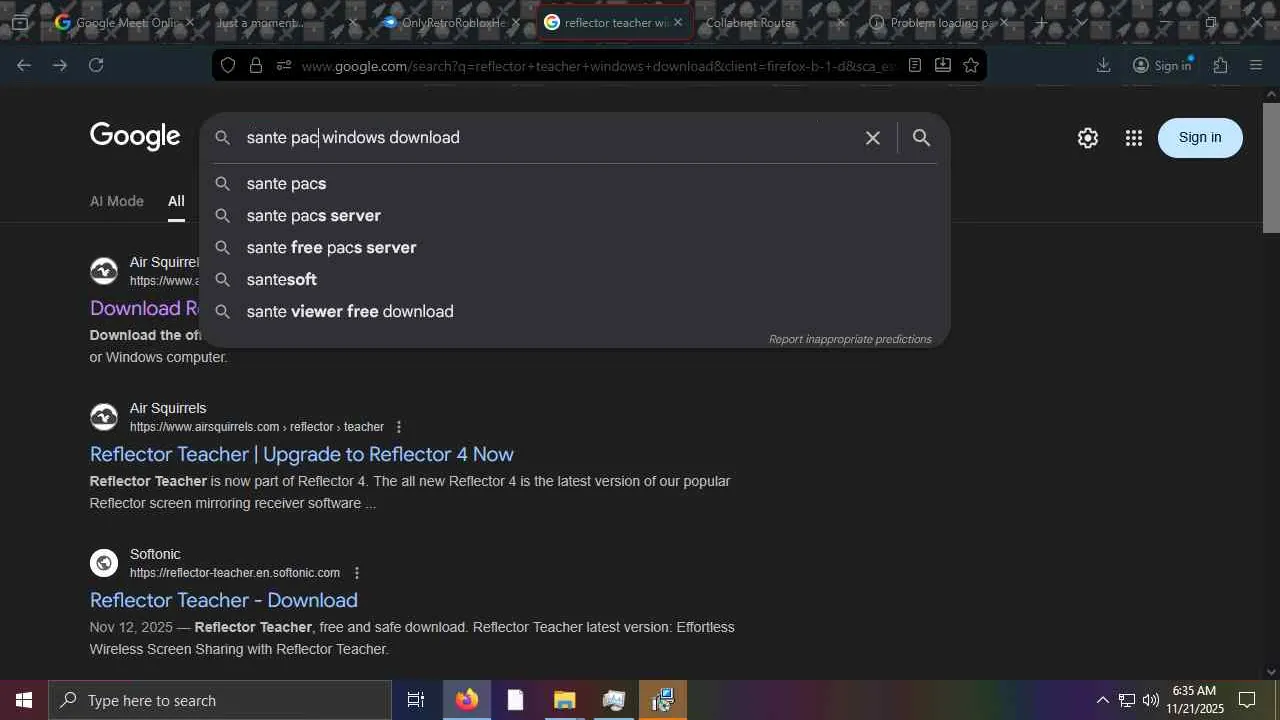1280x720 pixels.
Task: Switch to Firefox on the taskbar
Action: tap(466, 700)
